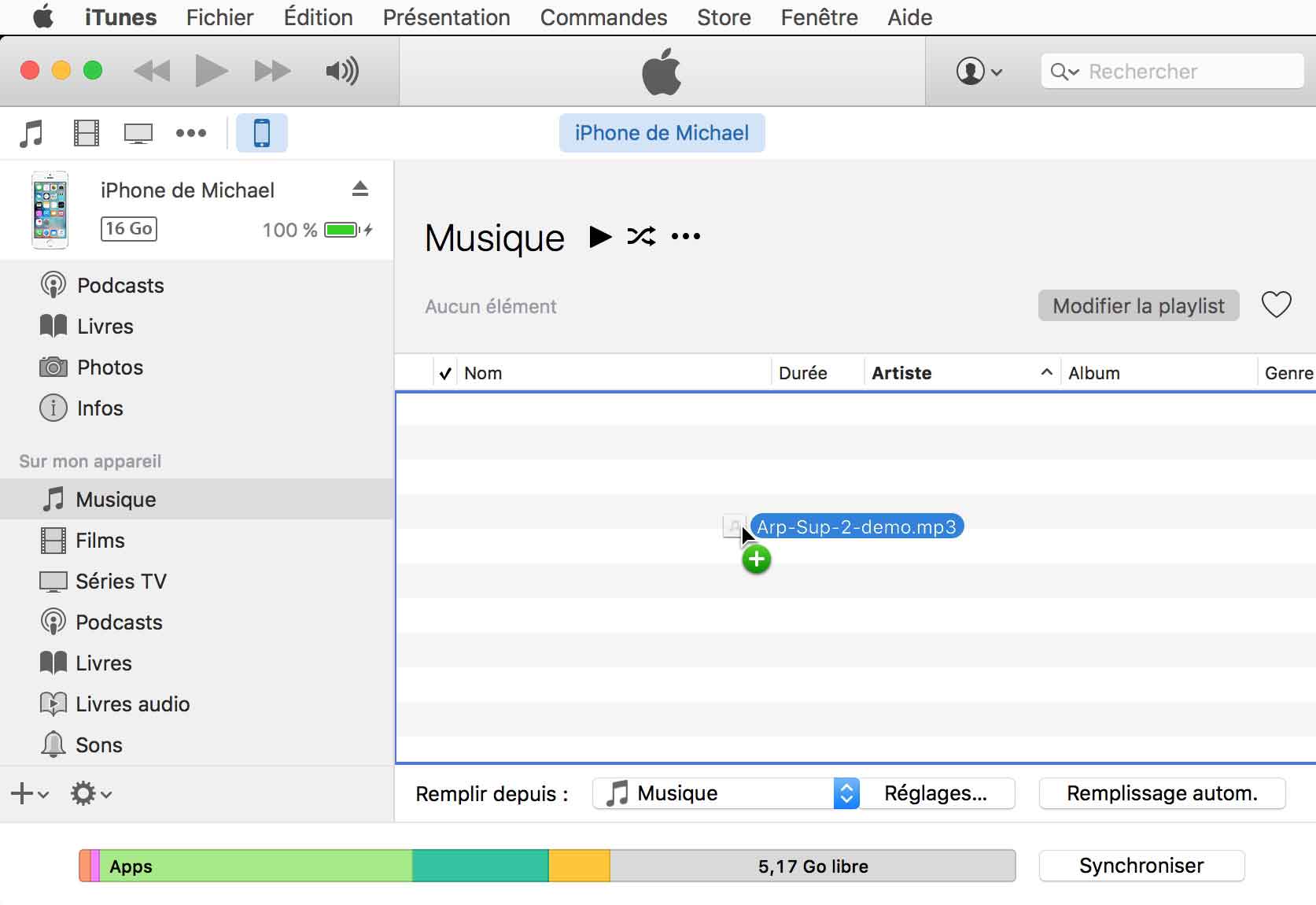Click the Rechercher search field
The height and width of the screenshot is (905, 1316).
(x=1172, y=72)
